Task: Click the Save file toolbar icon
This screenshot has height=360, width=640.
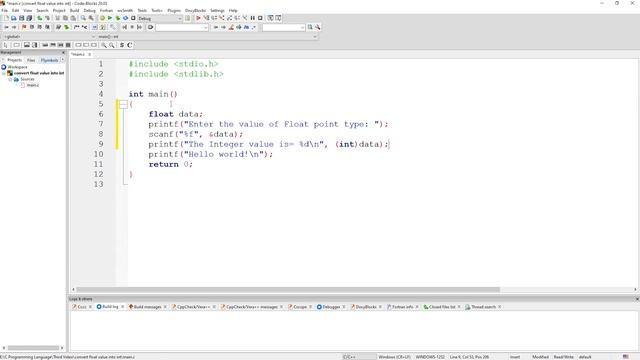Action: pos(22,18)
